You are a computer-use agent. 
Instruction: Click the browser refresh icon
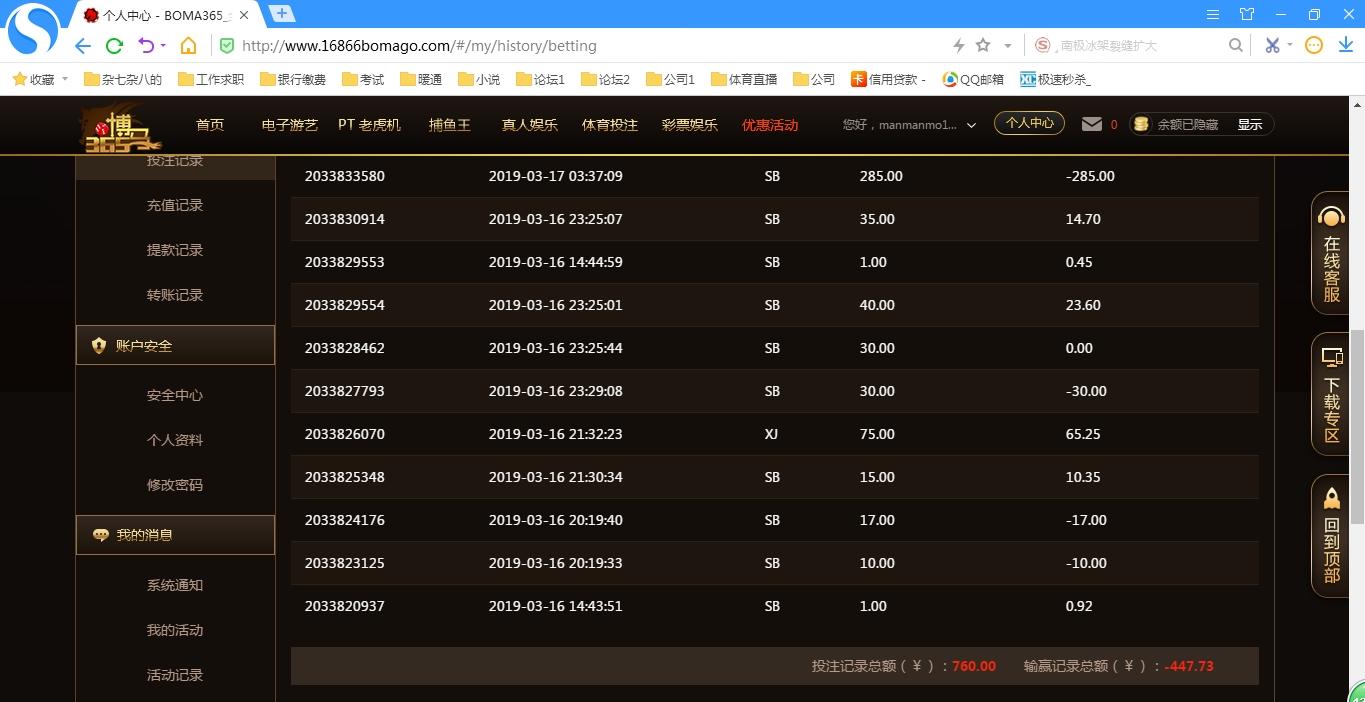(114, 45)
